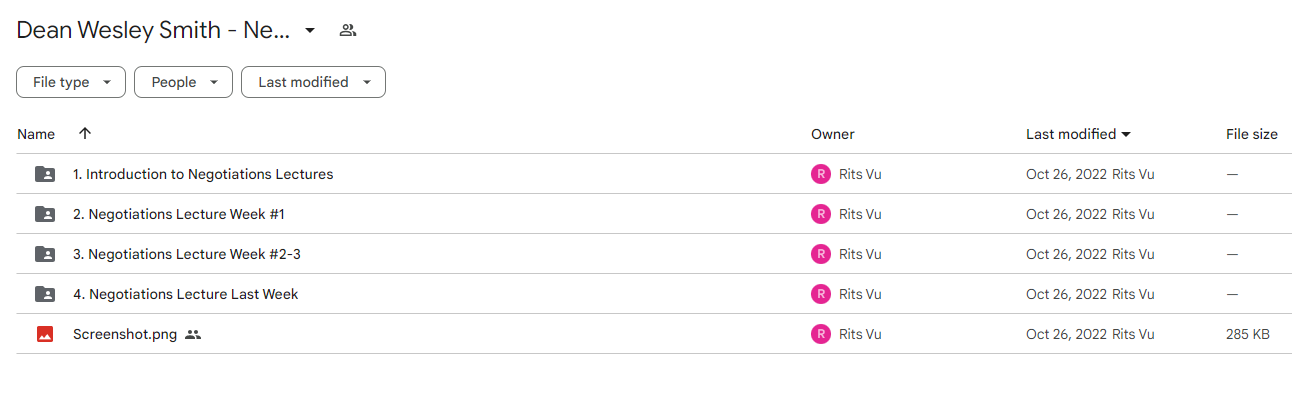Select the Screenshot.png file name

[125, 334]
